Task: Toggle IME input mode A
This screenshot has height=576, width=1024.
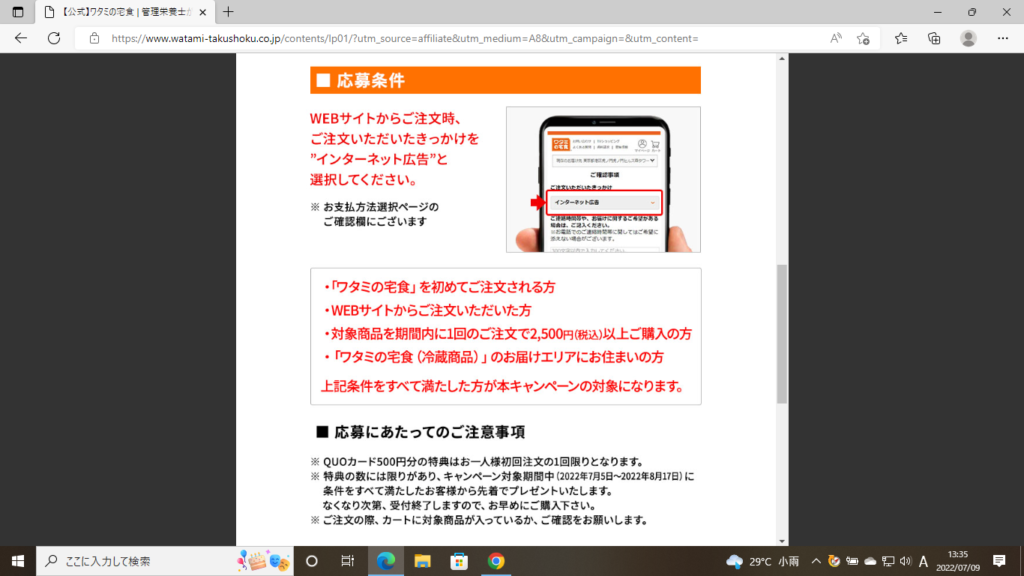Action: [923, 561]
